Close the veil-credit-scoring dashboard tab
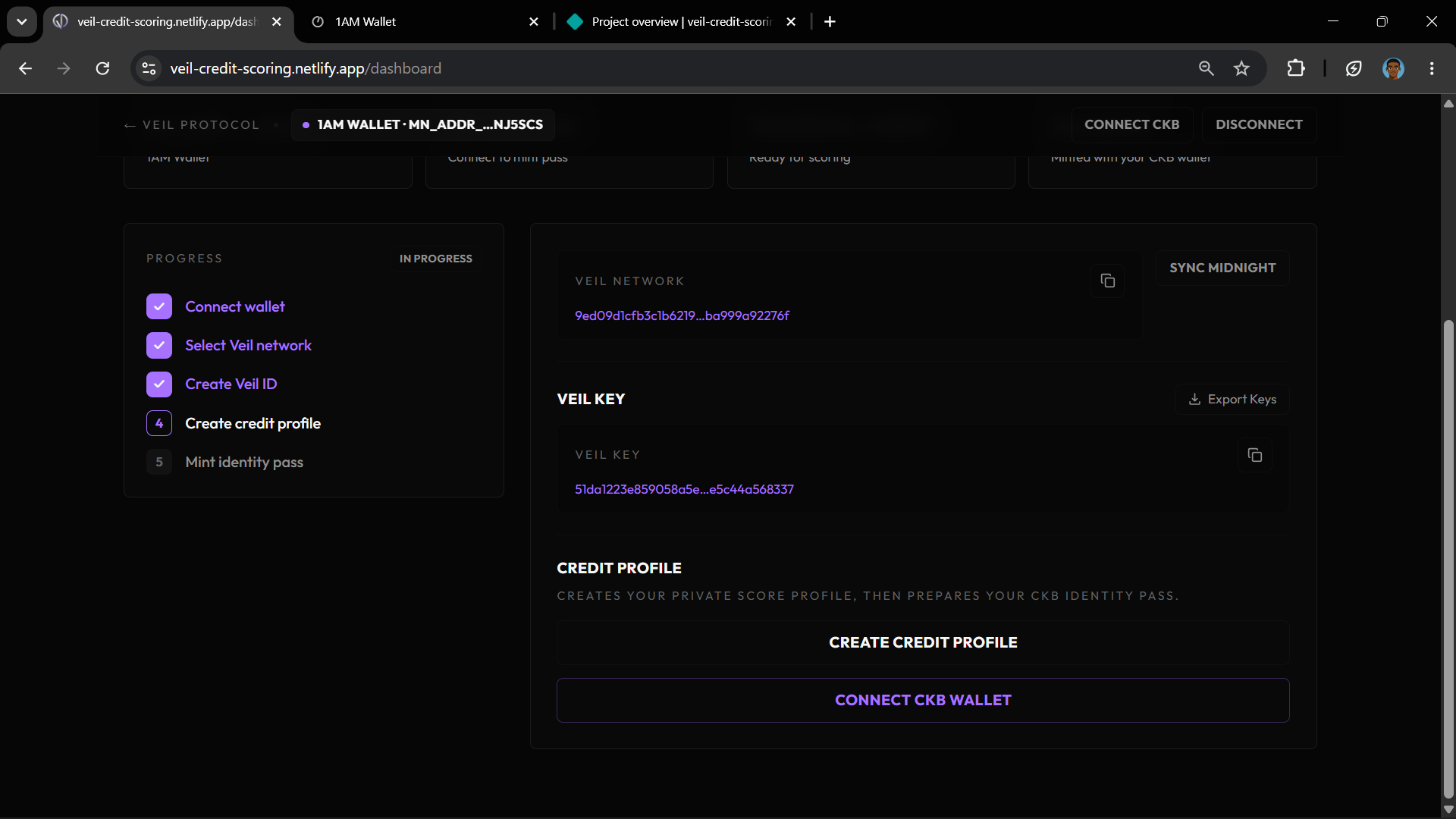Image resolution: width=1456 pixels, height=819 pixels. 277,21
